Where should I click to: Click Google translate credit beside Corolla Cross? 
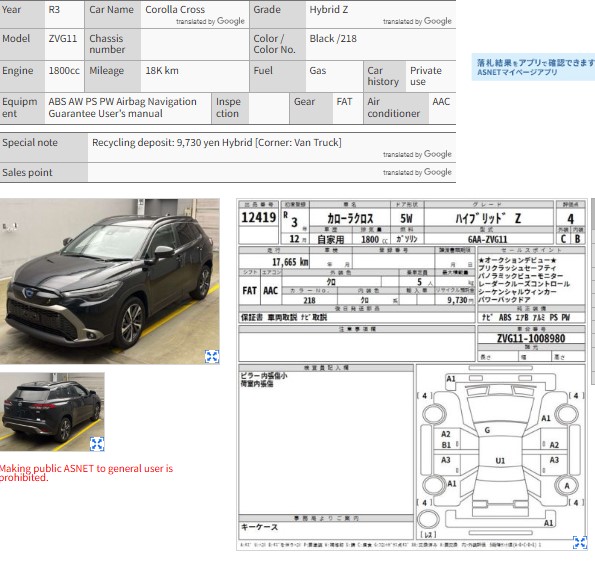point(210,21)
